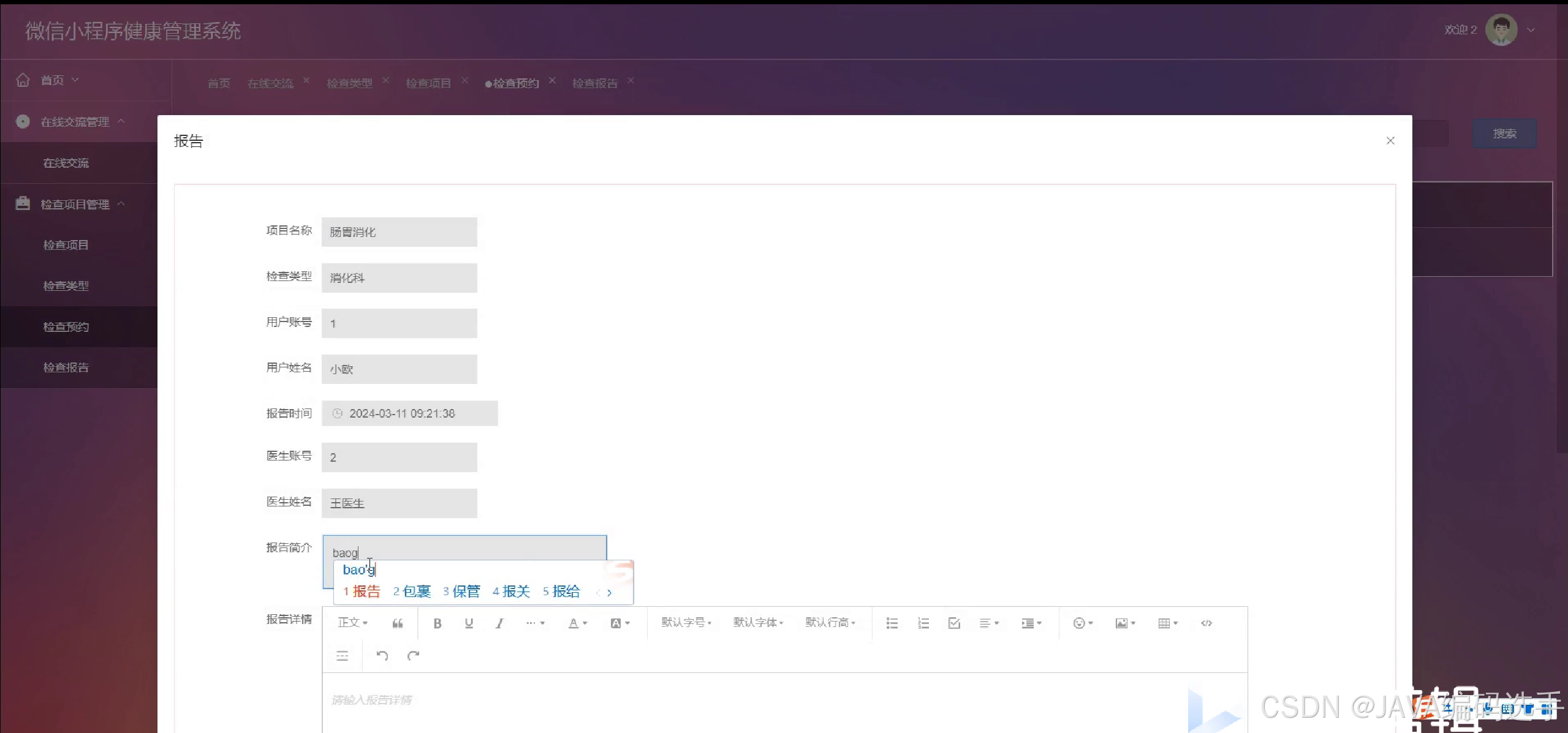1568x733 pixels.
Task: Switch to the 检查报告 tab
Action: click(x=594, y=83)
